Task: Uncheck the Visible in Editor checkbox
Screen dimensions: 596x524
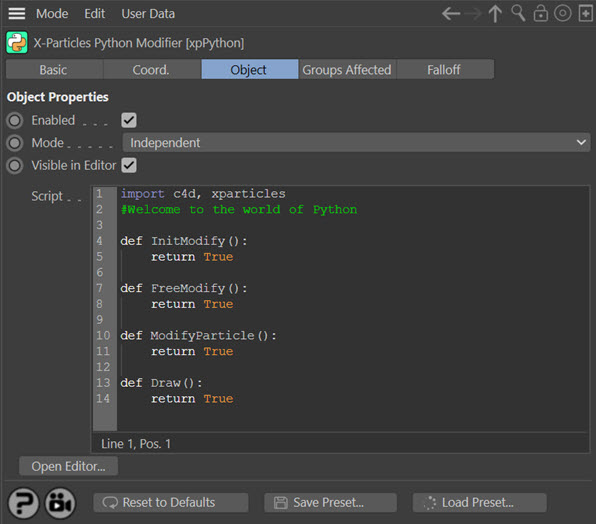Action: [129, 165]
